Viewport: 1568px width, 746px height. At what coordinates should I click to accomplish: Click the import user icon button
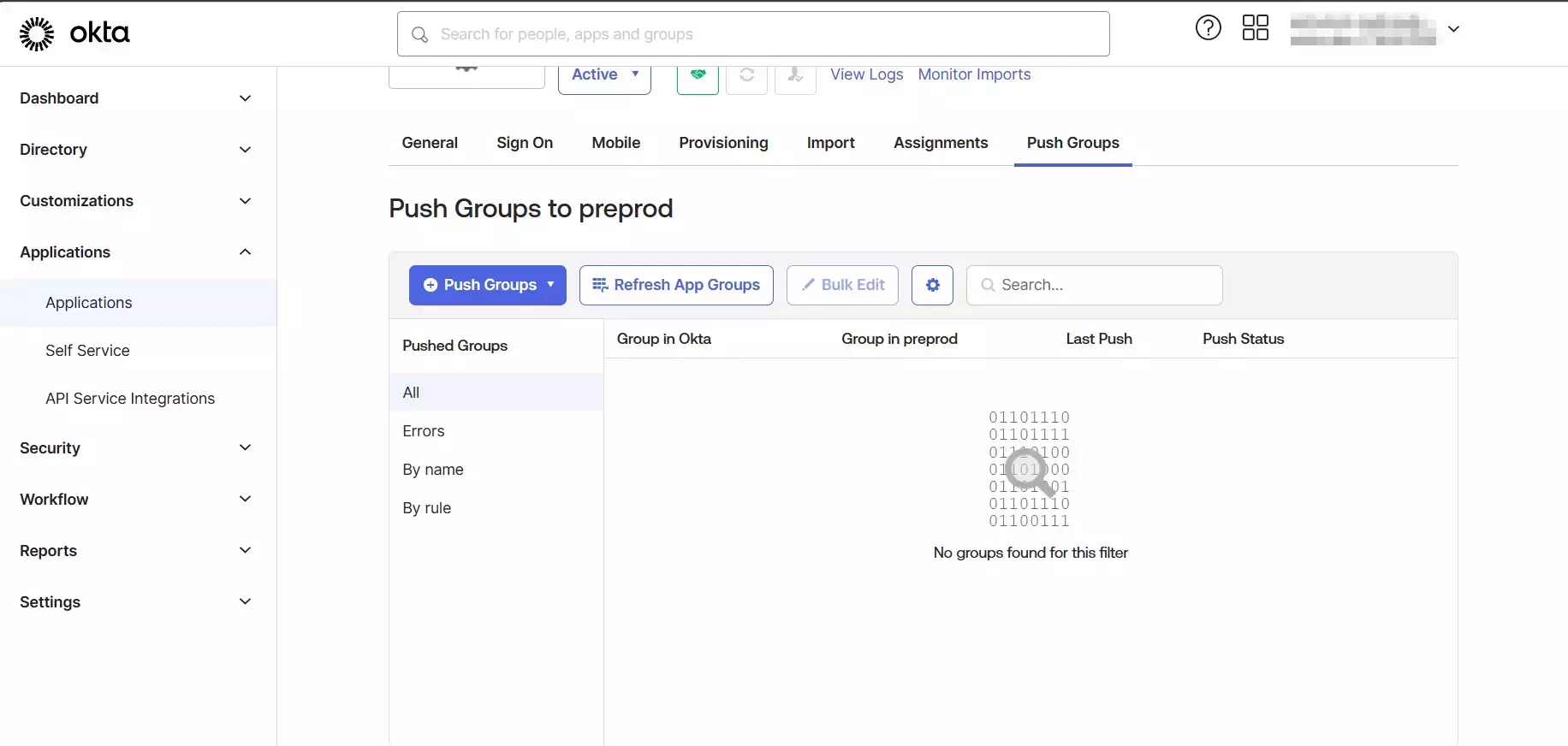[x=795, y=77]
